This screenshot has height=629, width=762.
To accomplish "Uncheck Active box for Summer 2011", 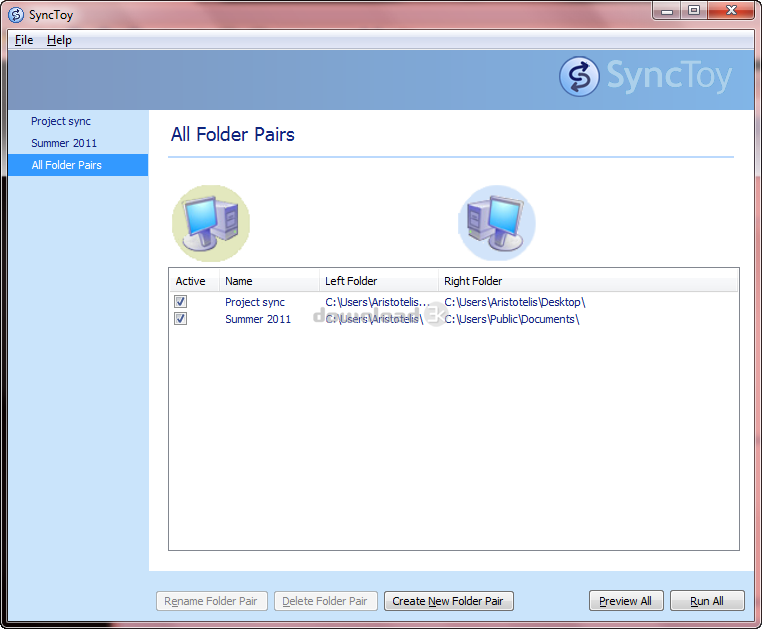I will pyautogui.click(x=181, y=319).
